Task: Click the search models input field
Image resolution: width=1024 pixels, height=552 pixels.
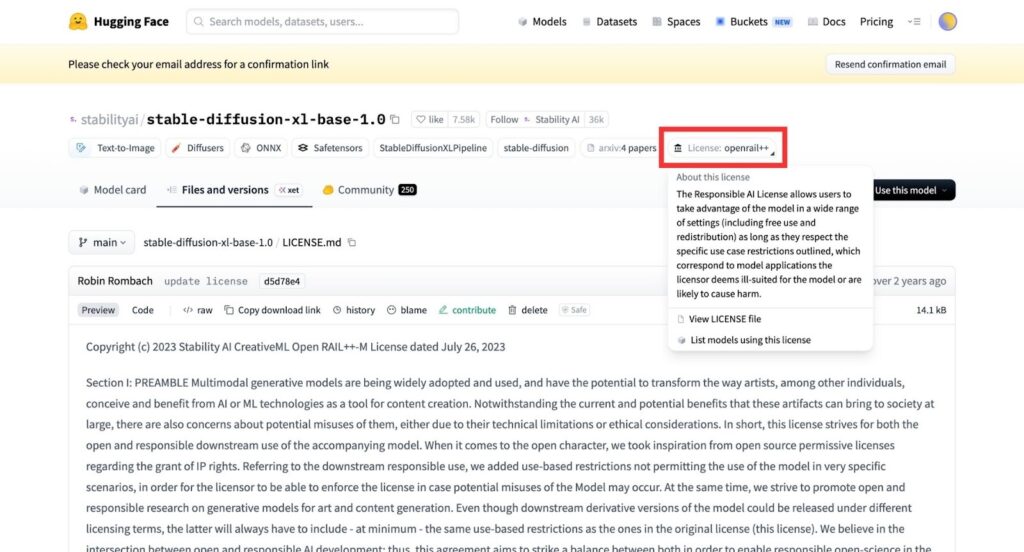Action: pyautogui.click(x=322, y=22)
